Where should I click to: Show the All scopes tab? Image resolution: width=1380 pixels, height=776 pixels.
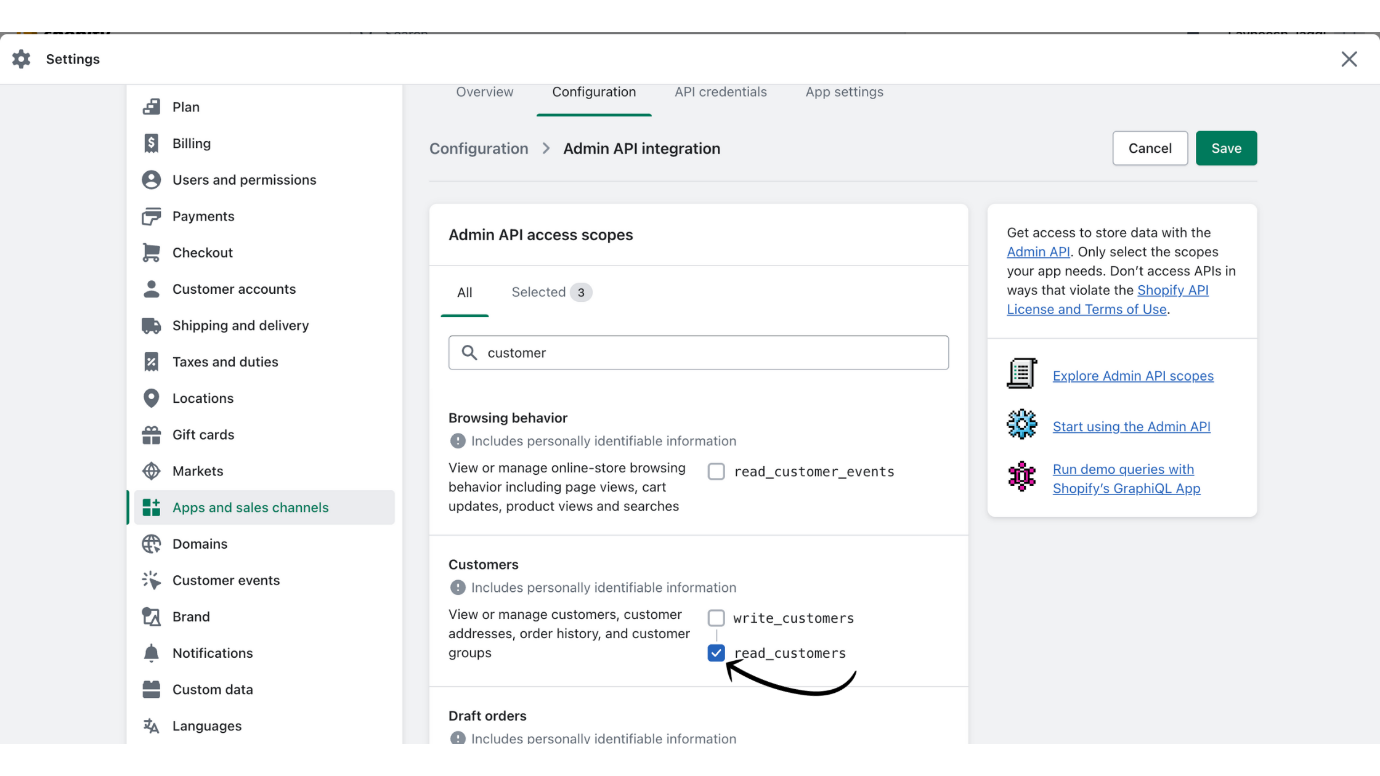[x=465, y=293]
